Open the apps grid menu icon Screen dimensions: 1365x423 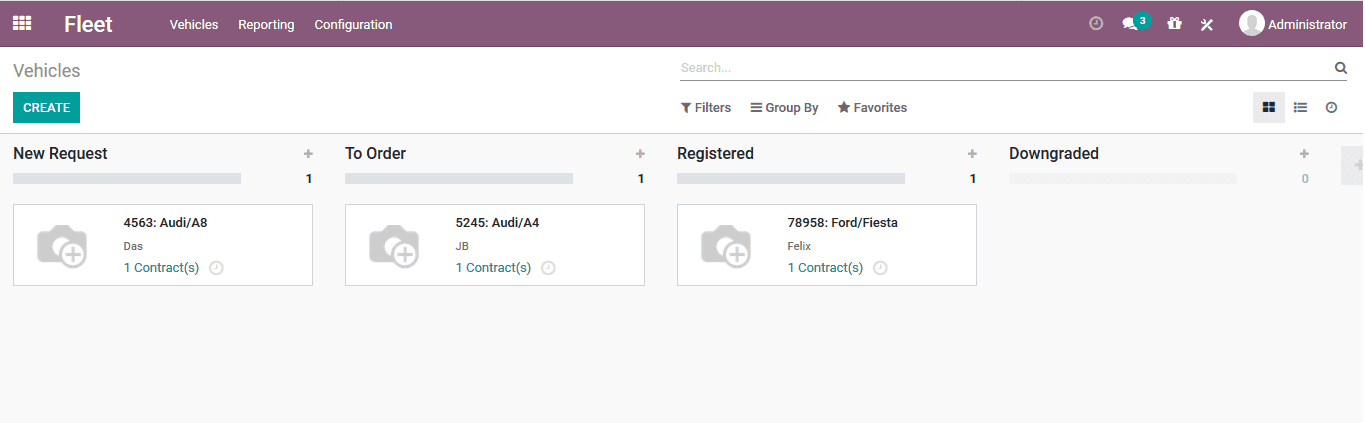(x=22, y=23)
